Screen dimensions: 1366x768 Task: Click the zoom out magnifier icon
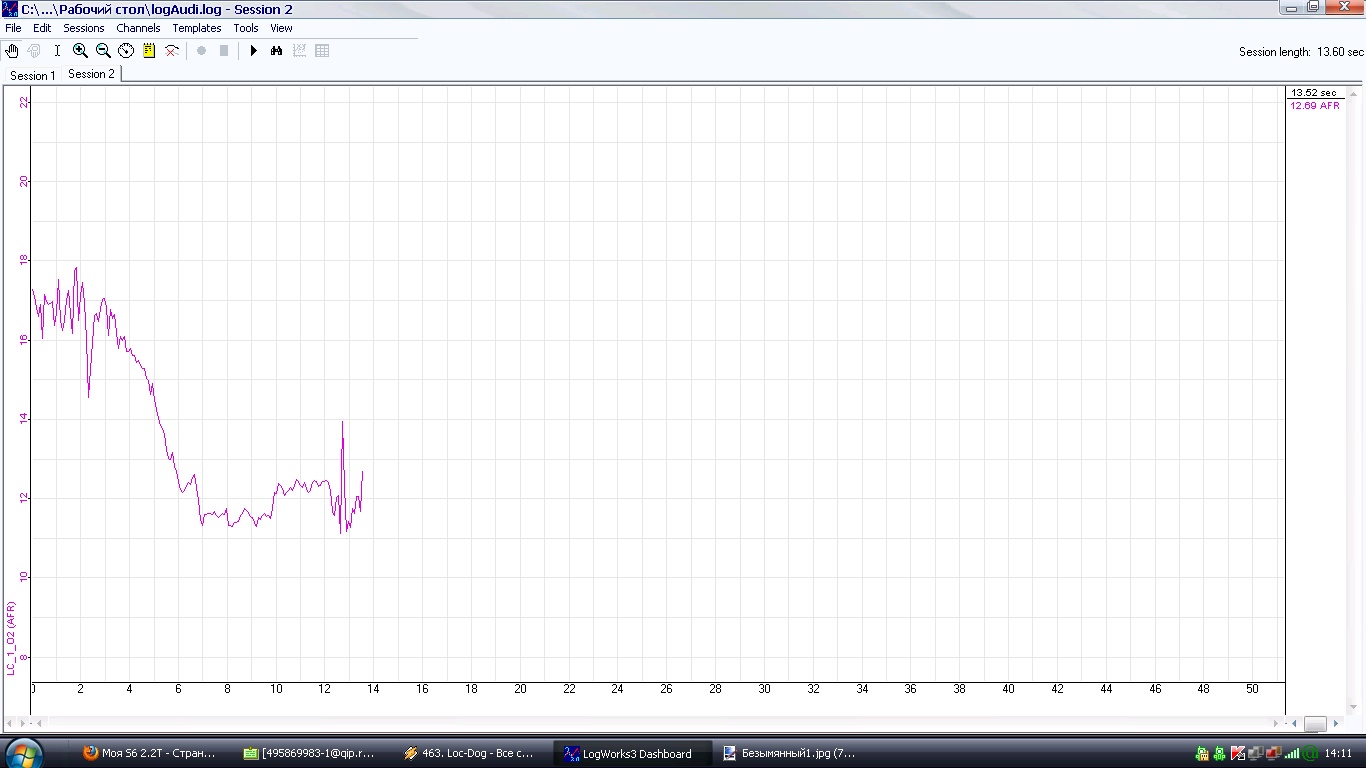coord(103,51)
